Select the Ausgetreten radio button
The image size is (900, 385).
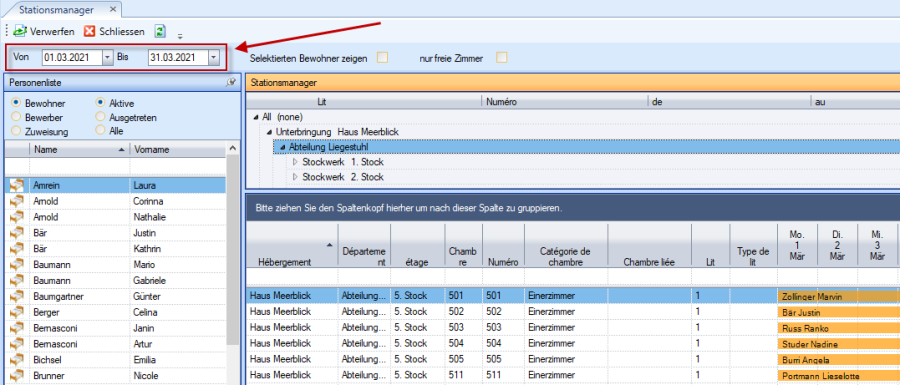click(100, 117)
